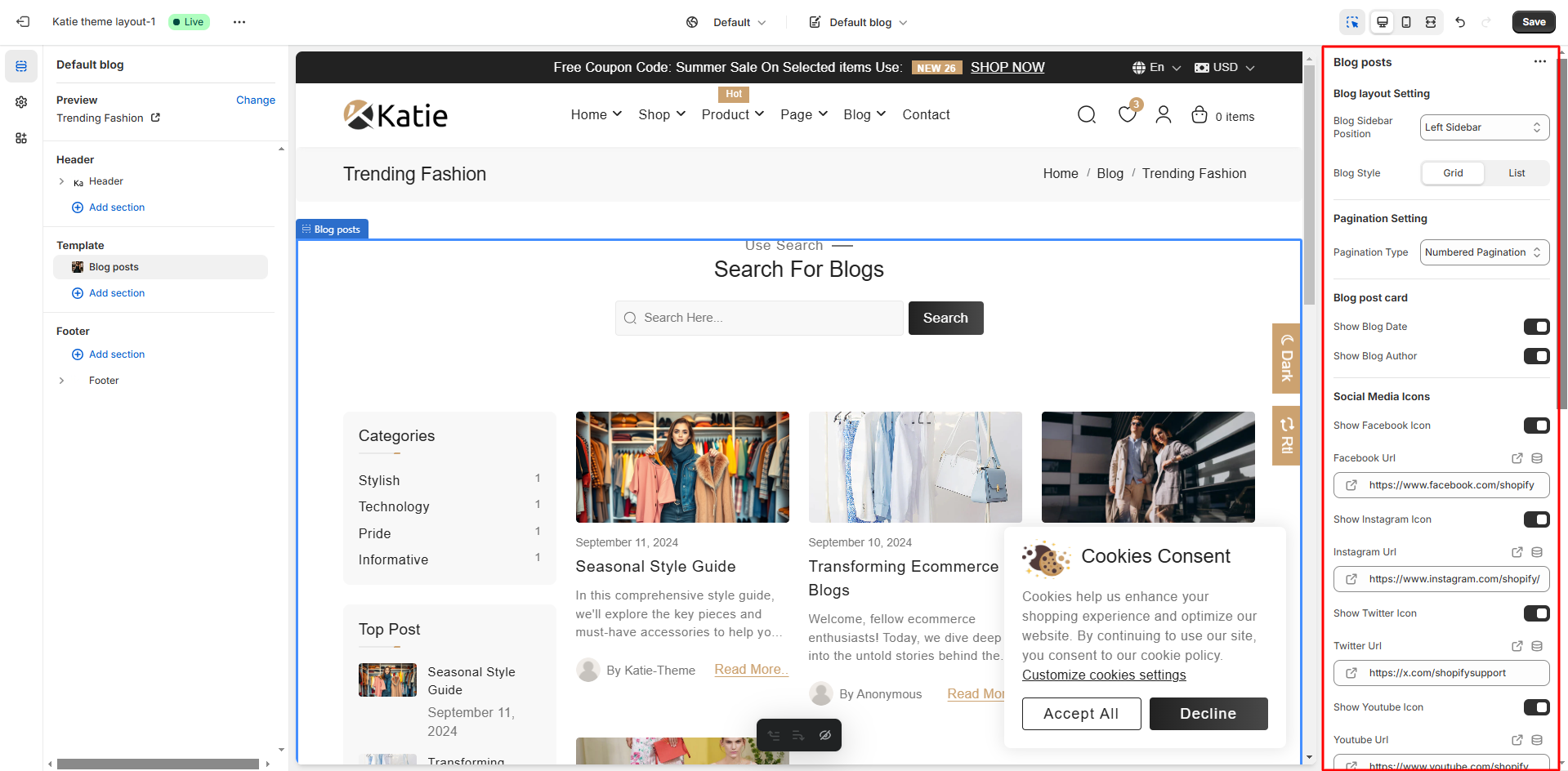Screen dimensions: 1568x771
Task: Click the Change preview link
Action: [x=255, y=100]
